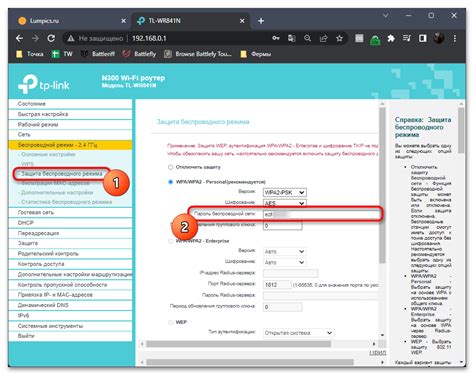Click the browser forward arrow

(x=35, y=39)
